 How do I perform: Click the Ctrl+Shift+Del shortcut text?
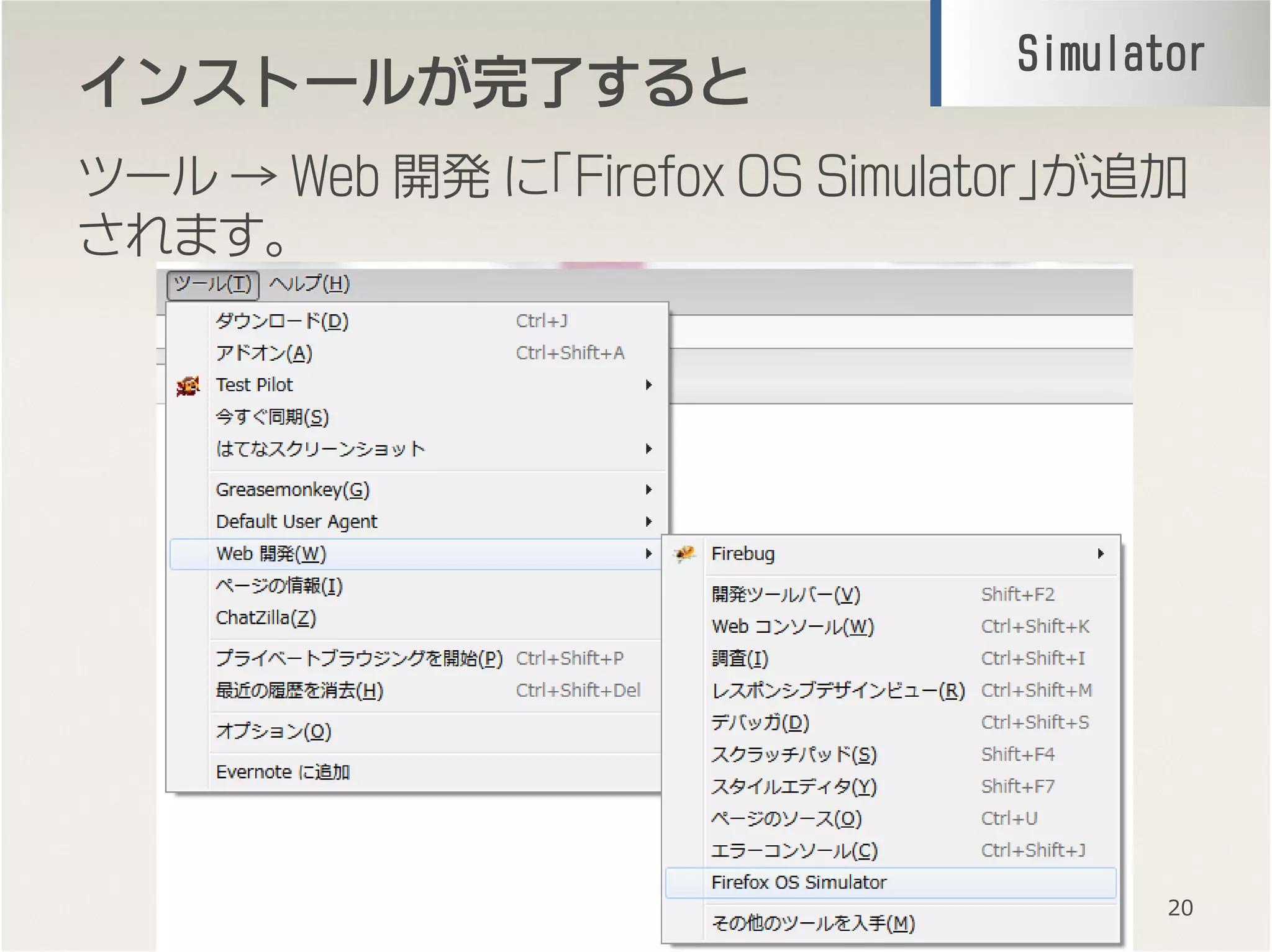tap(578, 690)
